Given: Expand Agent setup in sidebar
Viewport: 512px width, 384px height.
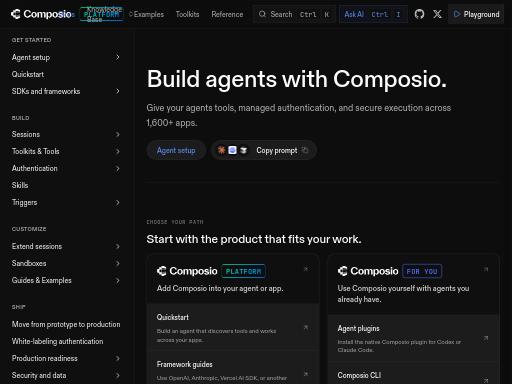Looking at the screenshot, I should pos(117,57).
